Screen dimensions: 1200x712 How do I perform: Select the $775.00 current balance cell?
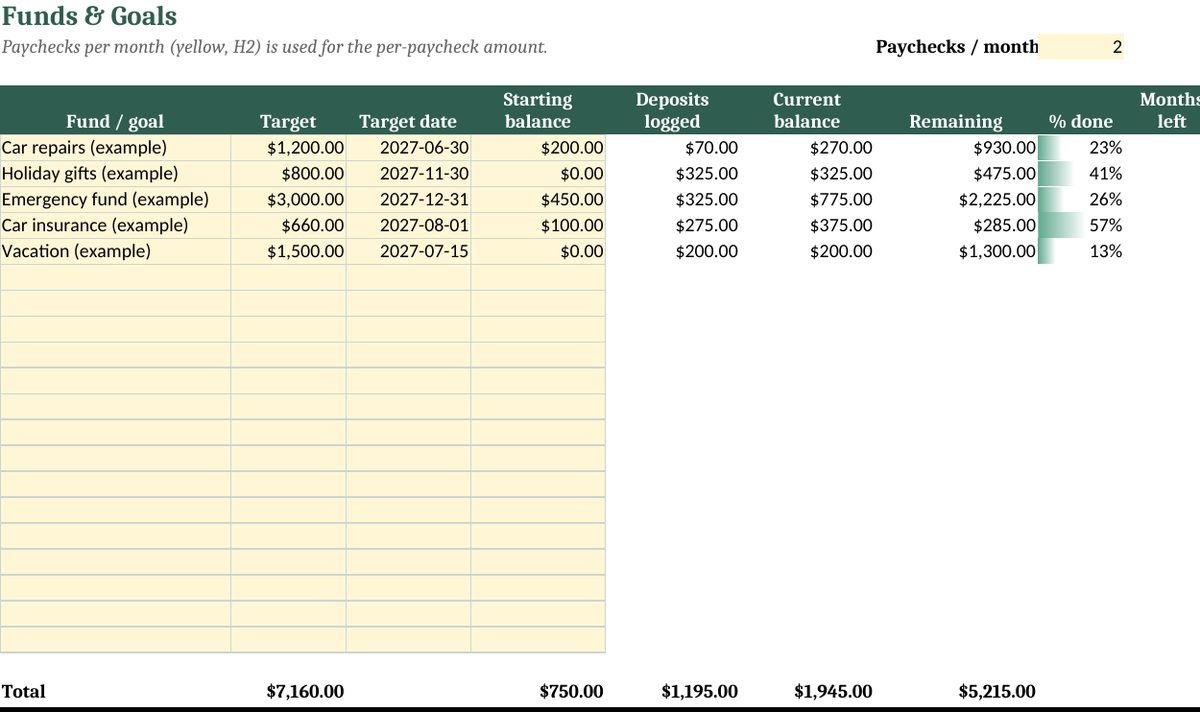[x=807, y=200]
